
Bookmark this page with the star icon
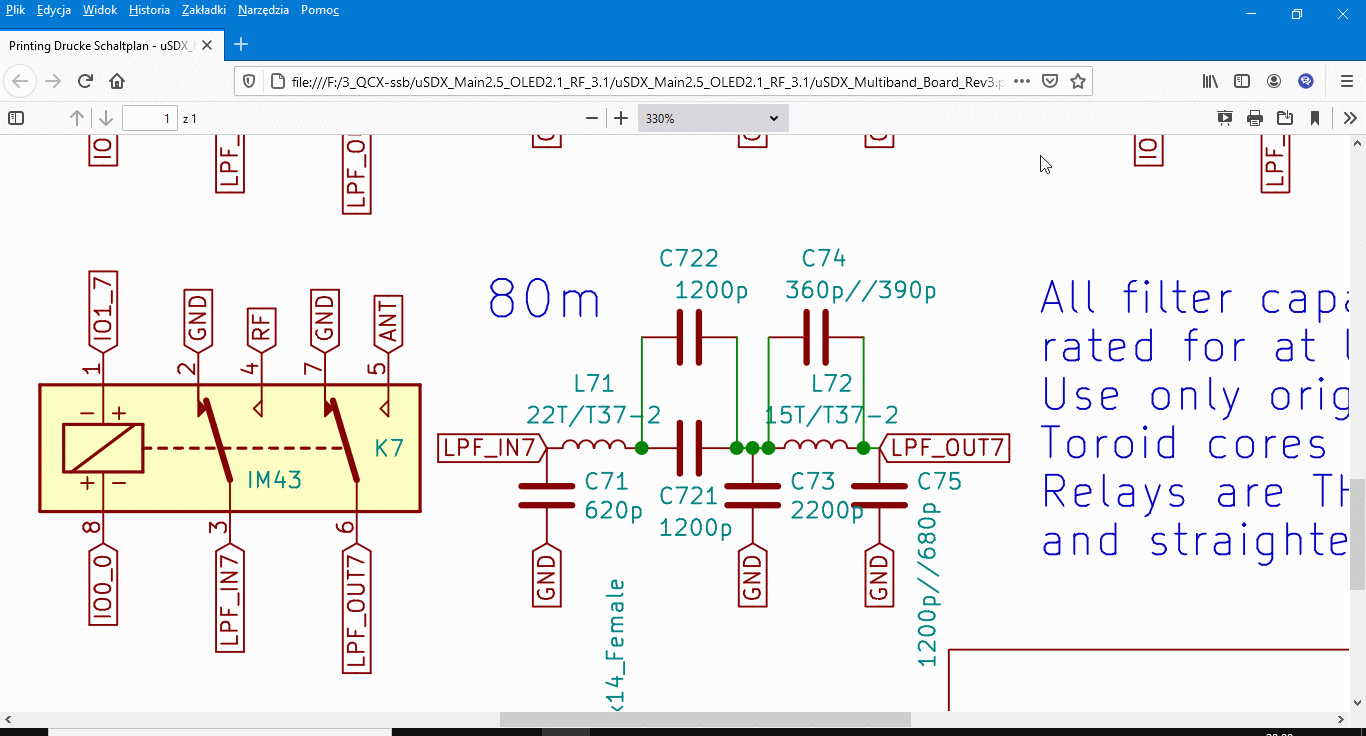click(1078, 81)
